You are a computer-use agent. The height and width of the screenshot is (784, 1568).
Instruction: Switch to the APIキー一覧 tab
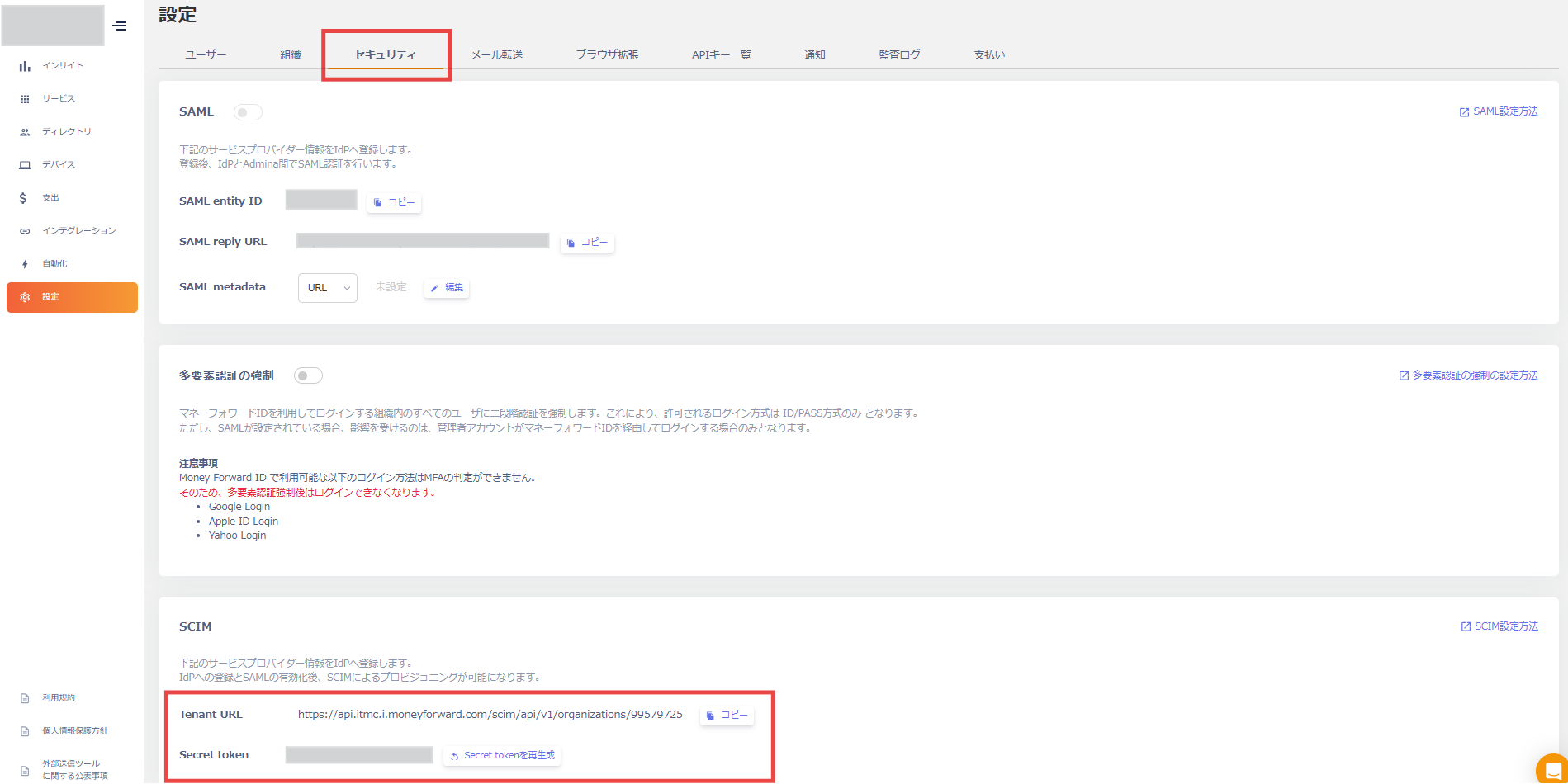722,55
